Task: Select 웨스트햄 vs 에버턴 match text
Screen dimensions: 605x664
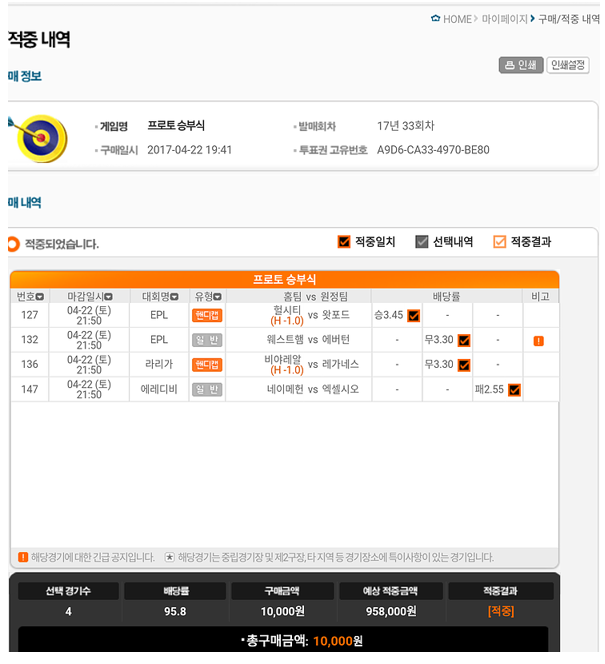Action: pyautogui.click(x=308, y=340)
